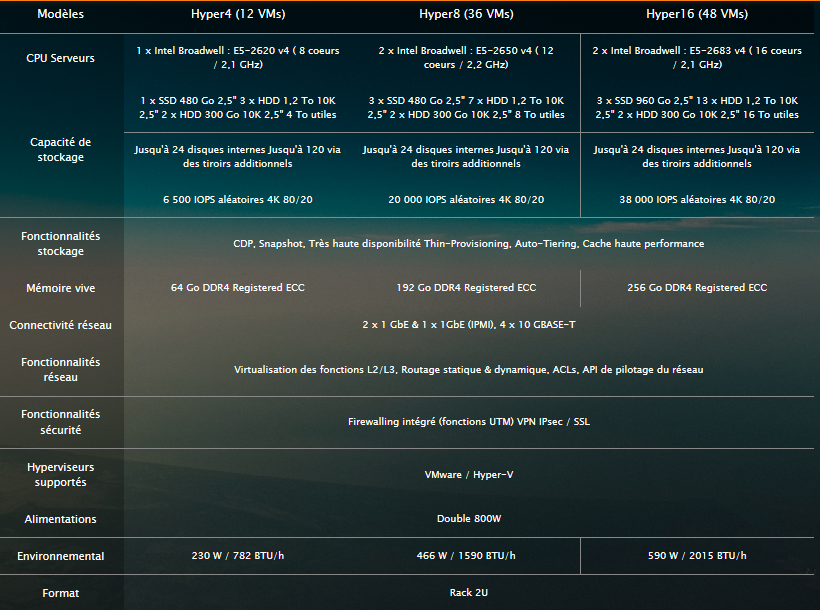820x610 pixels.
Task: Click the 'Fonctionnalités sécurité' row label
Action: coord(61,422)
